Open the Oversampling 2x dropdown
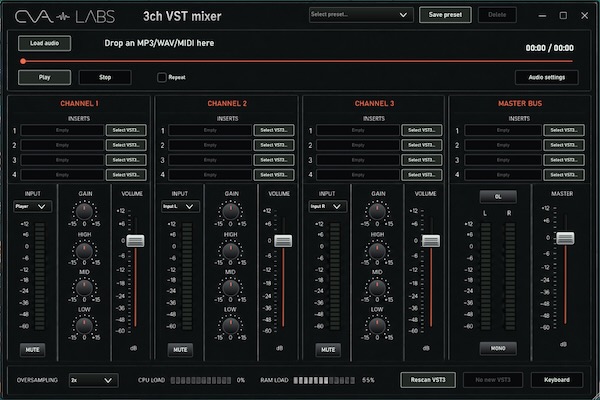The image size is (600, 400). click(94, 380)
